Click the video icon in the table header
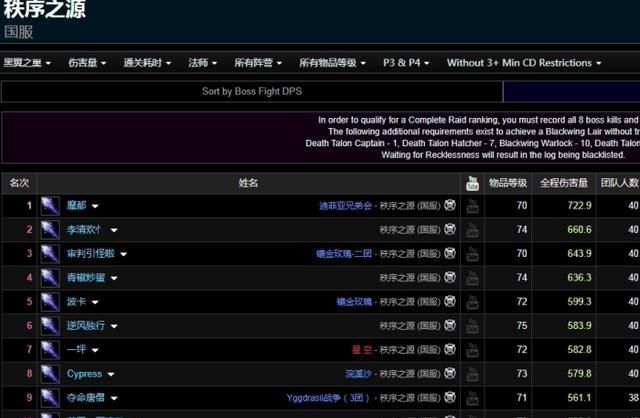 [x=472, y=183]
